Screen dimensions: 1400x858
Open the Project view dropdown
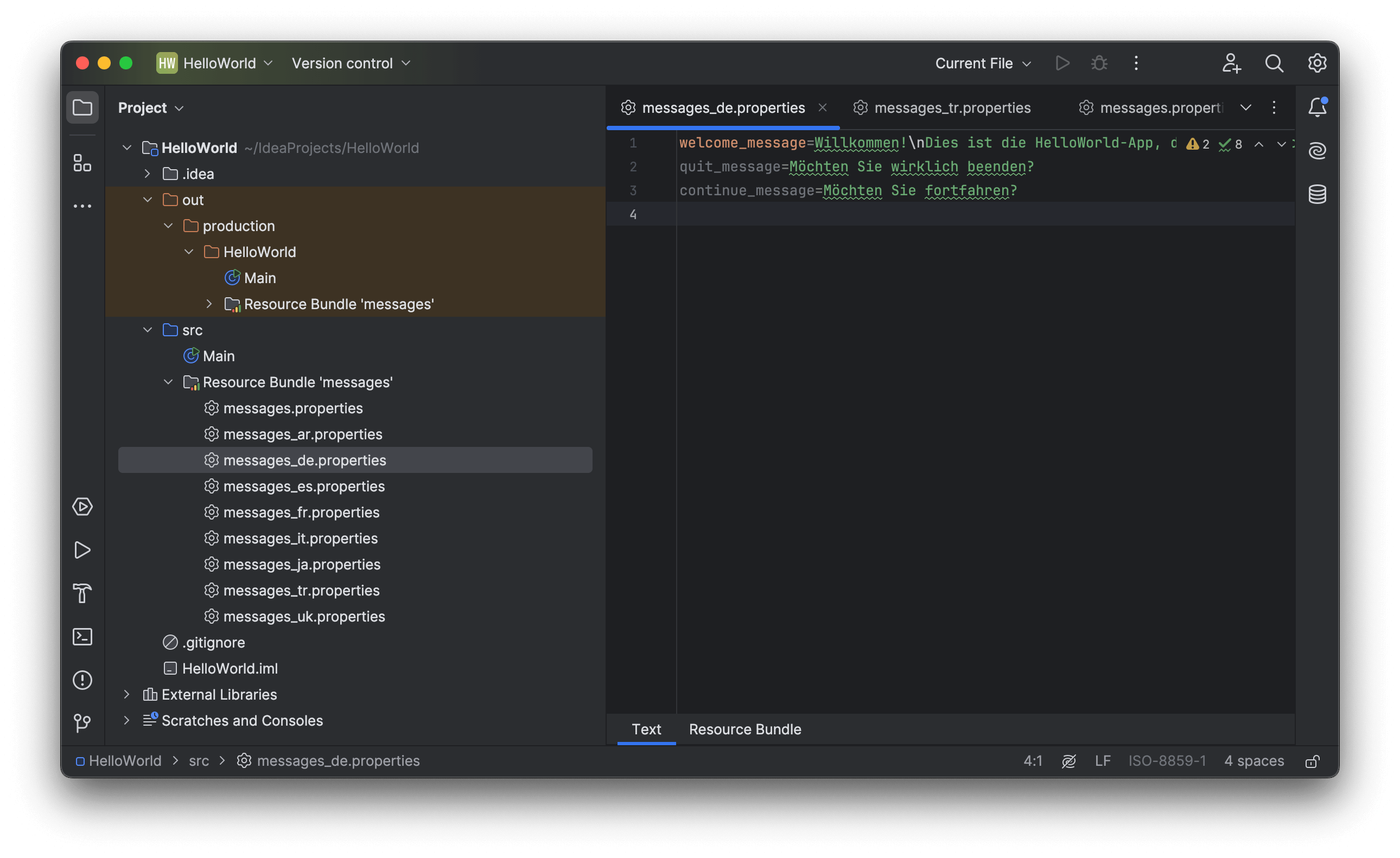pyautogui.click(x=150, y=107)
